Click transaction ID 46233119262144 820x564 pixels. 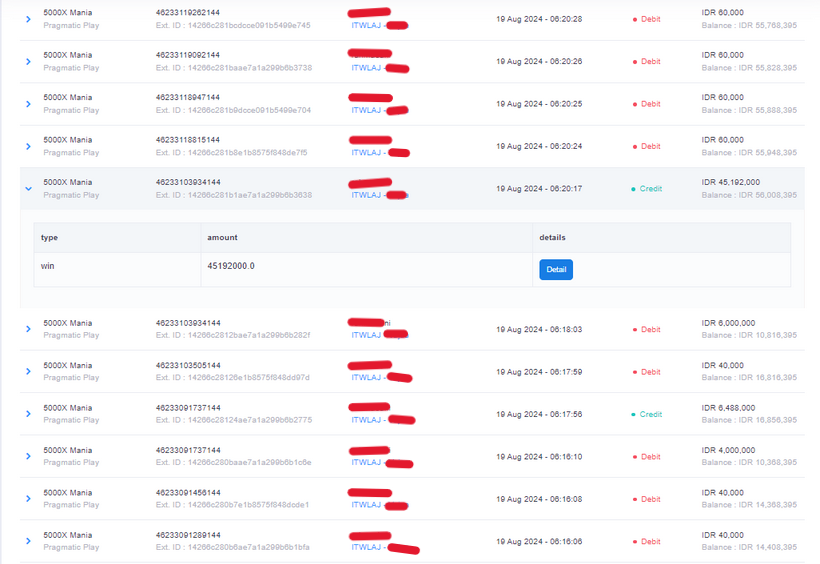(x=188, y=13)
